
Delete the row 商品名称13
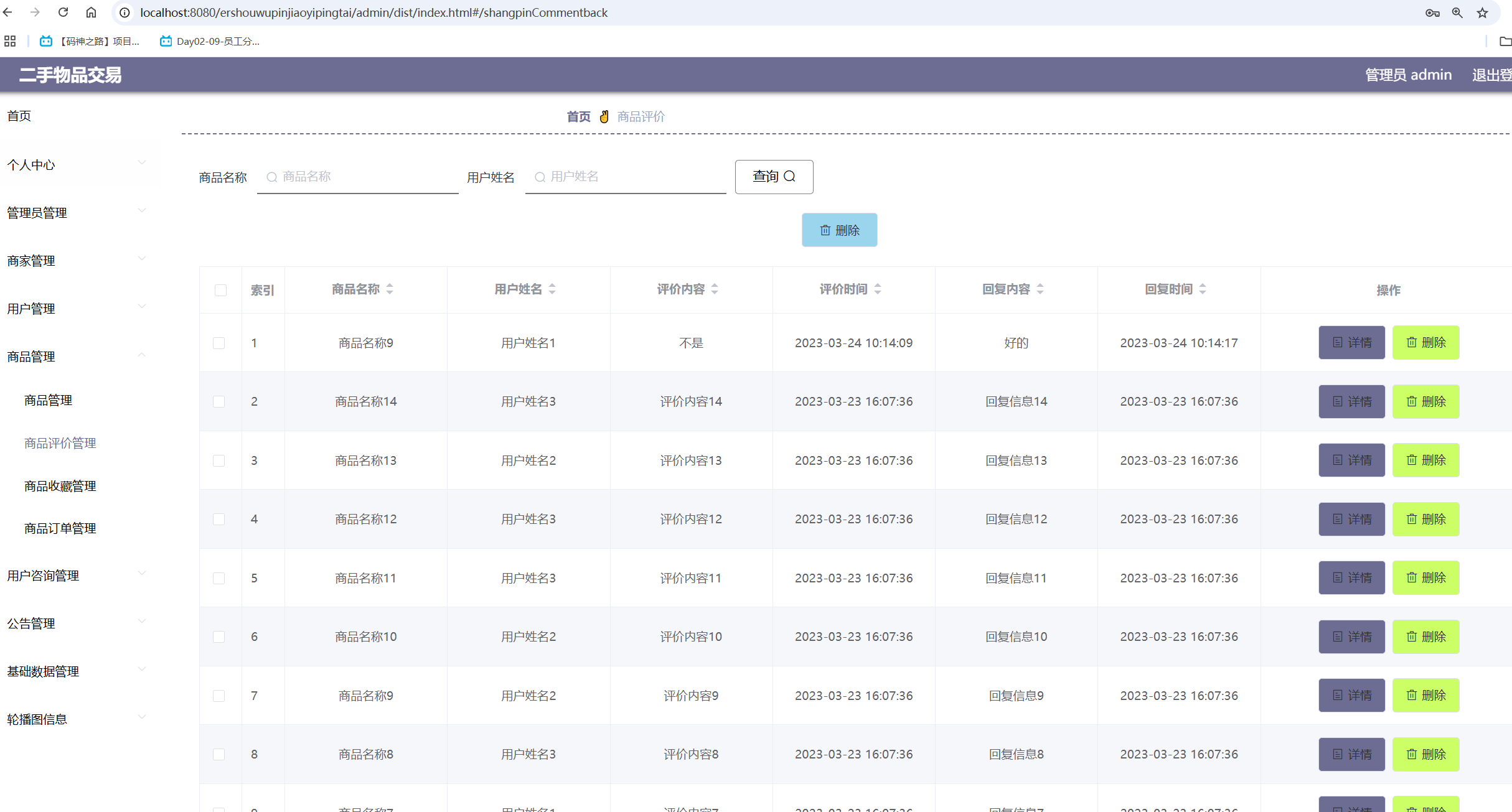[x=1425, y=460]
